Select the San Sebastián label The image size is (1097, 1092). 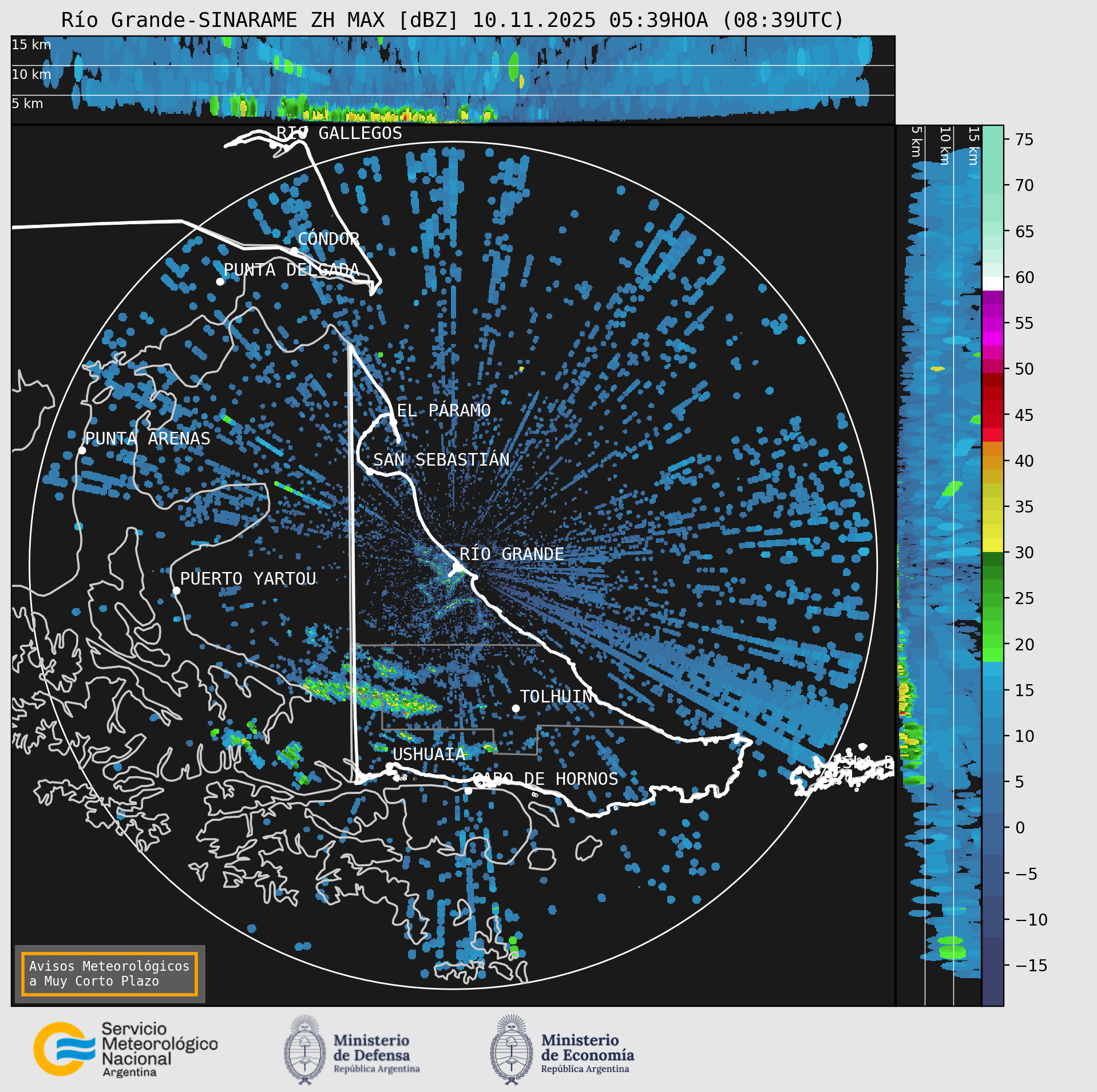coord(441,459)
